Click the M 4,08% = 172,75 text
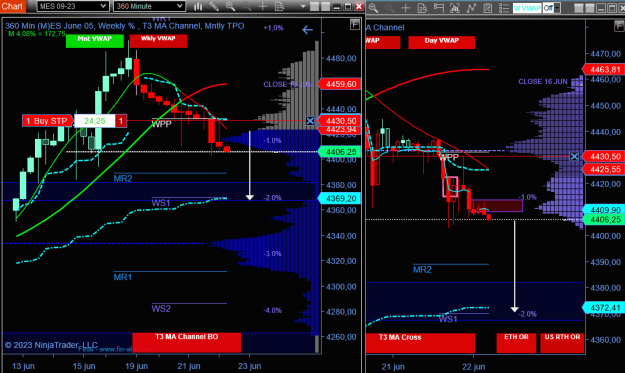This screenshot has width=625, height=373. pyautogui.click(x=37, y=34)
